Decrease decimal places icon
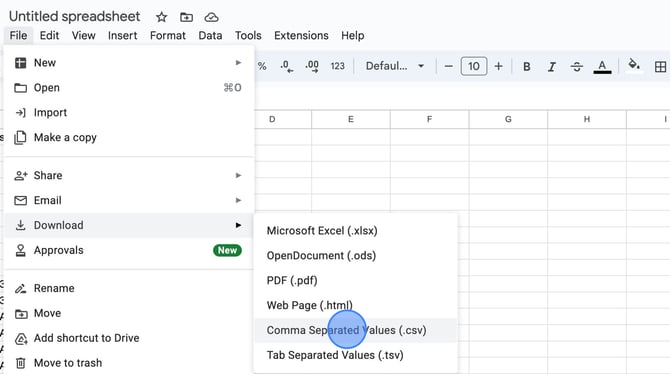Screen dimensions: 670x374 pos(287,66)
